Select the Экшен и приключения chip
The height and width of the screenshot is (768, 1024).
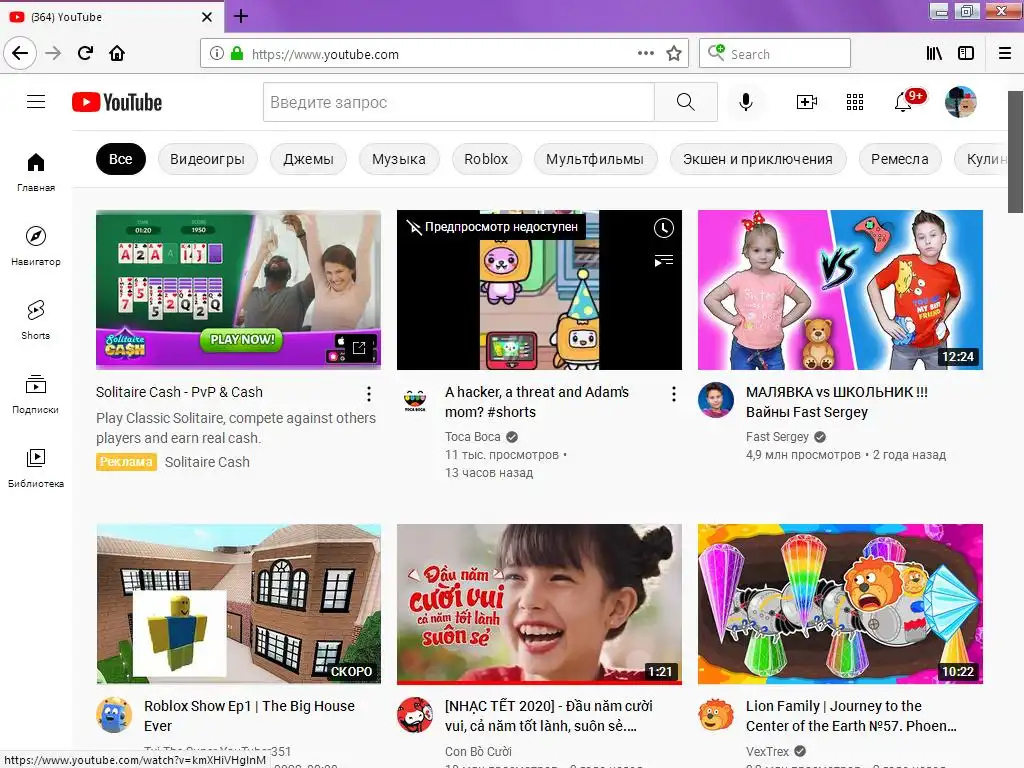[758, 159]
